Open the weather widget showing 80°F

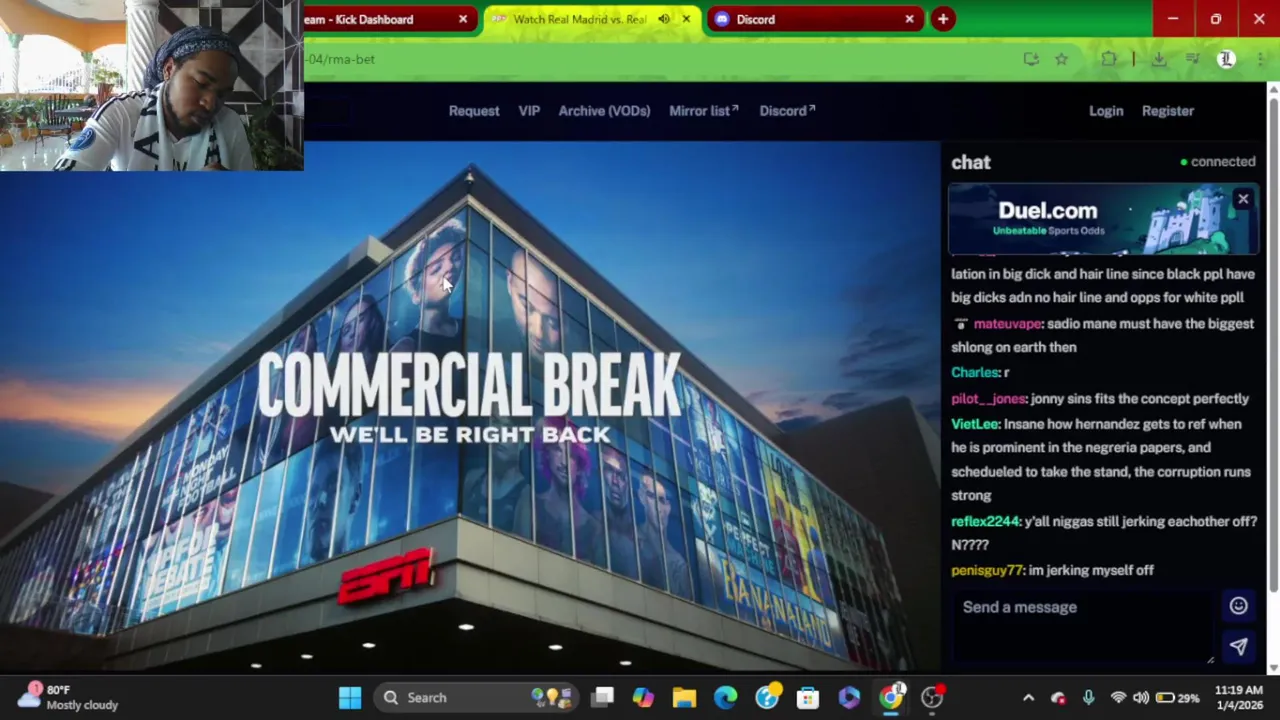[68, 697]
